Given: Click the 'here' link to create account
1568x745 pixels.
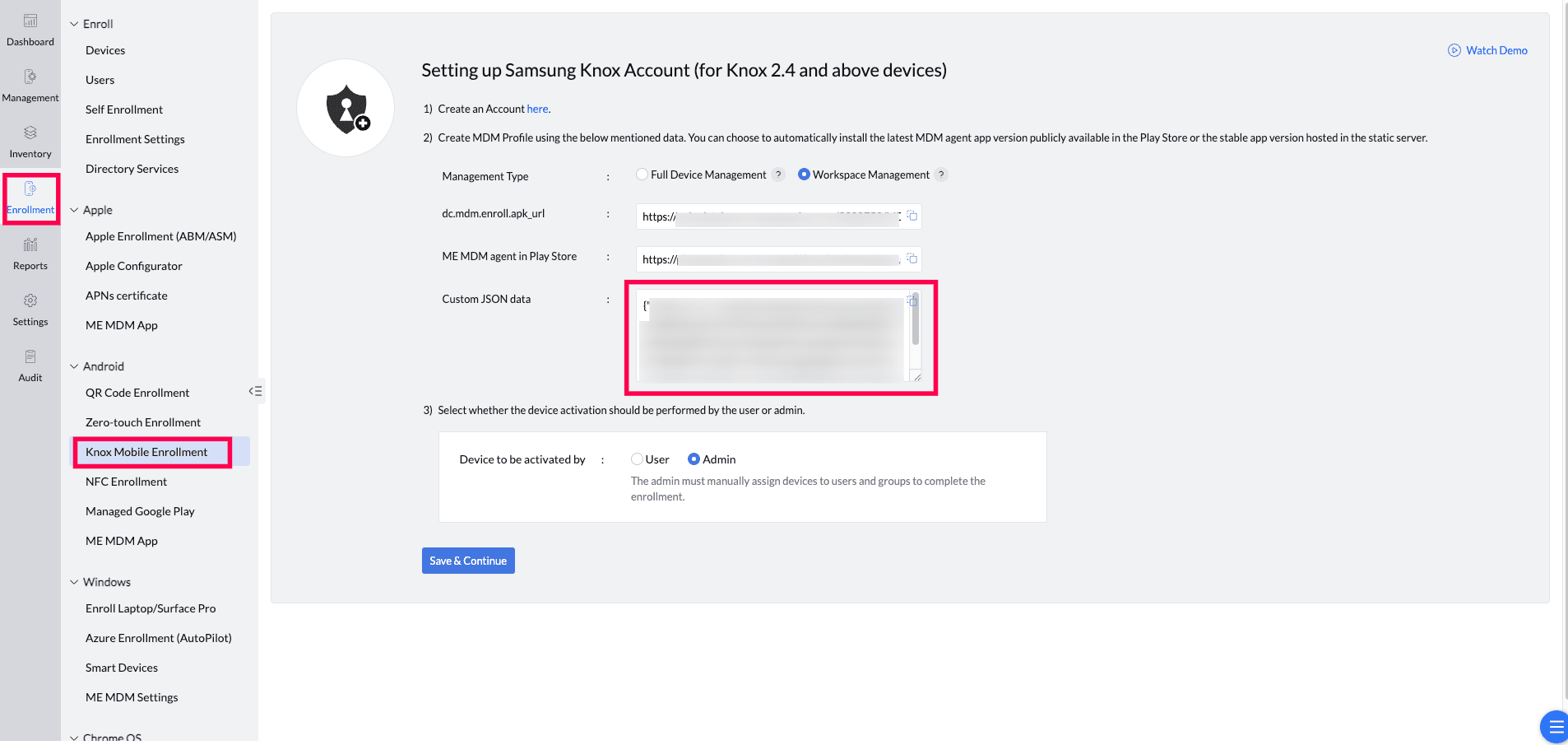Looking at the screenshot, I should click(x=537, y=109).
